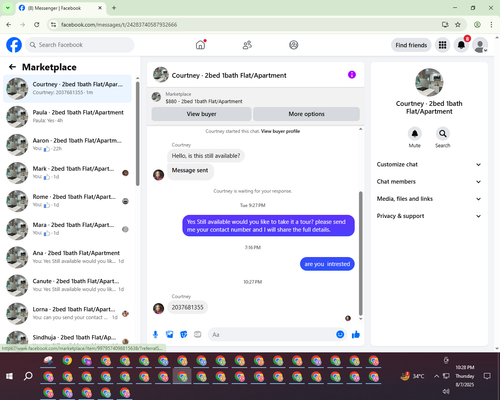The height and width of the screenshot is (400, 500).
Task: Select the Mara conversation
Action: tap(67, 229)
